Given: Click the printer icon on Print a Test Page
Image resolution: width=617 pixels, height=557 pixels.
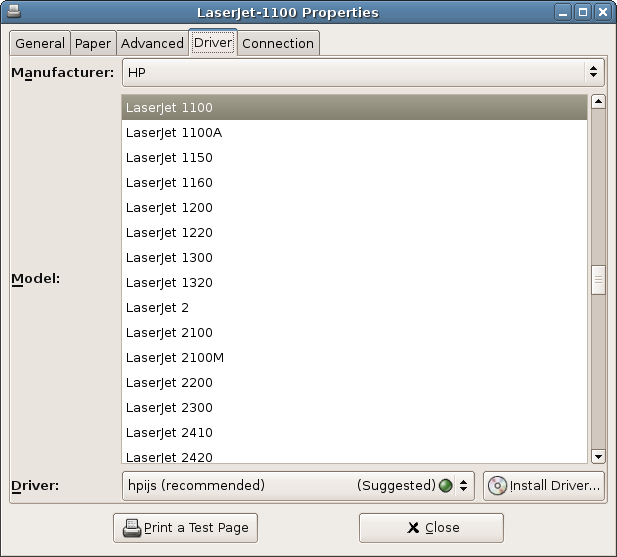Looking at the screenshot, I should pyautogui.click(x=132, y=528).
